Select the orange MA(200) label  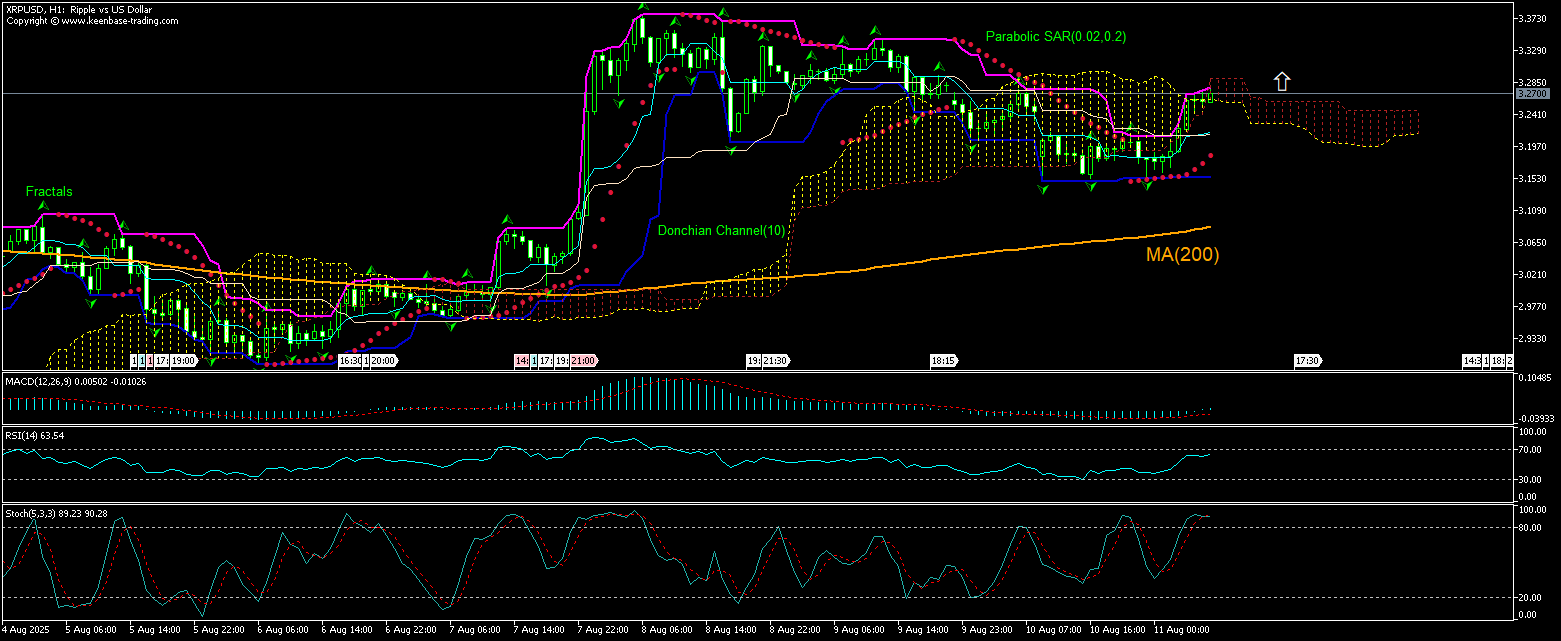[1182, 255]
